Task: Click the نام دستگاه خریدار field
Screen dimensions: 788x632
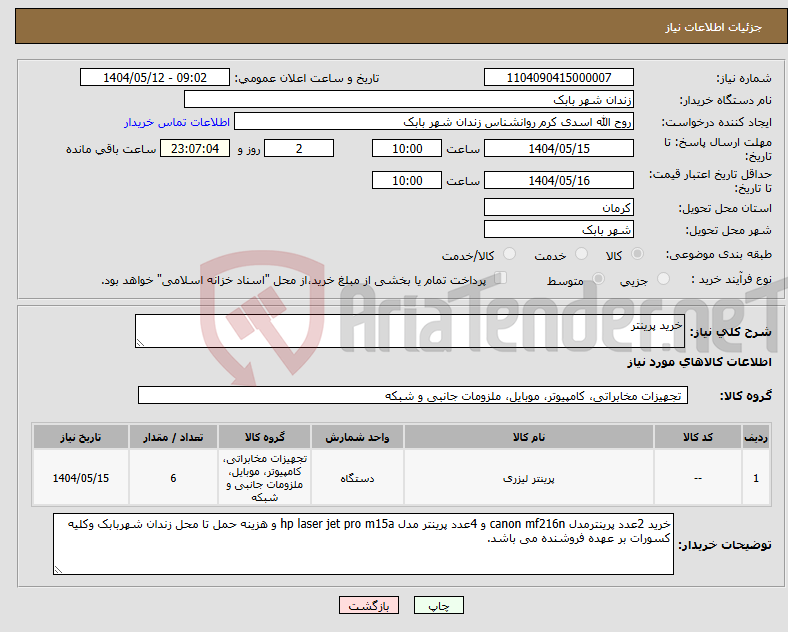Action: [x=409, y=99]
